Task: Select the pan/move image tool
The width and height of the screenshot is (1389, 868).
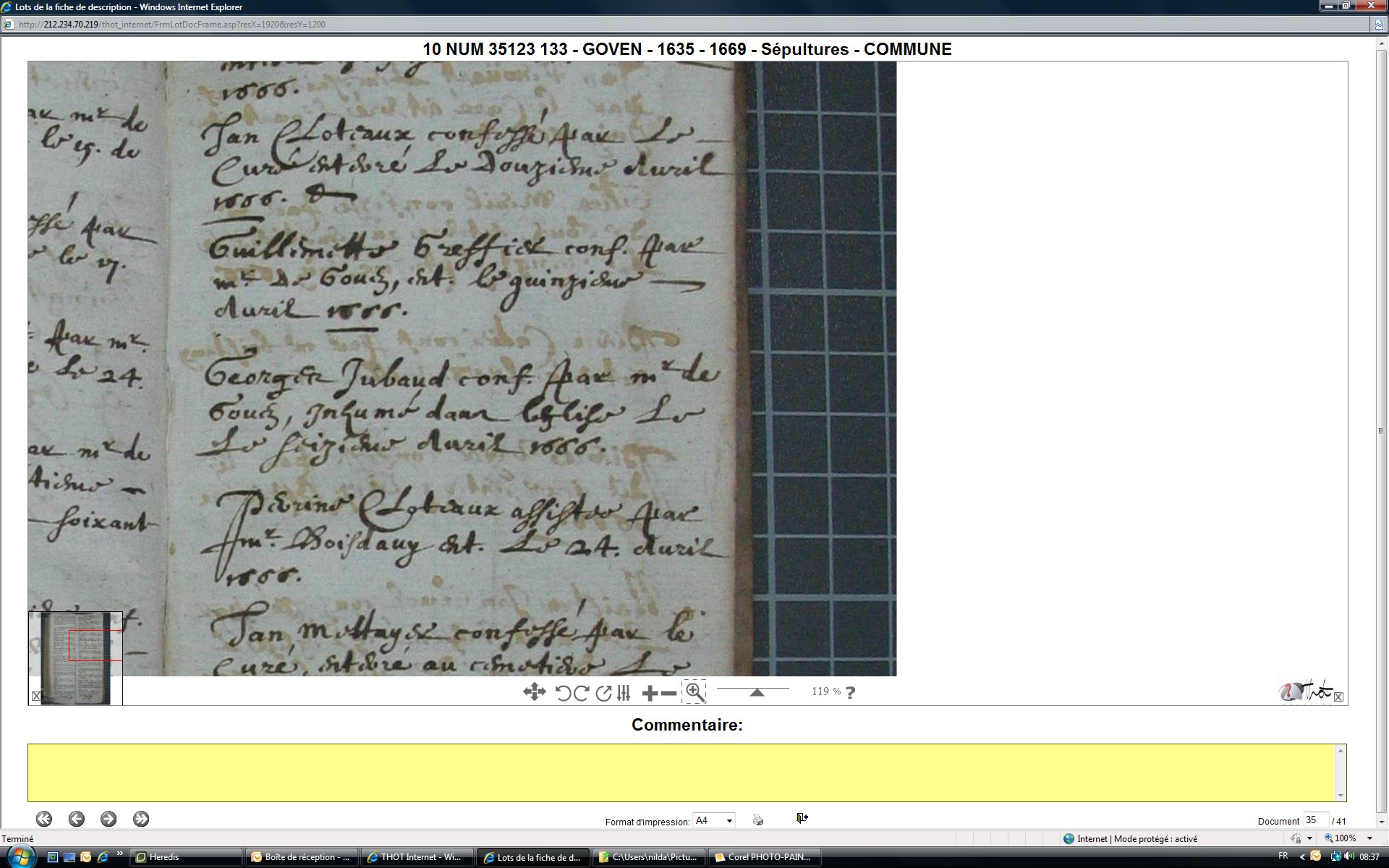Action: pos(534,692)
